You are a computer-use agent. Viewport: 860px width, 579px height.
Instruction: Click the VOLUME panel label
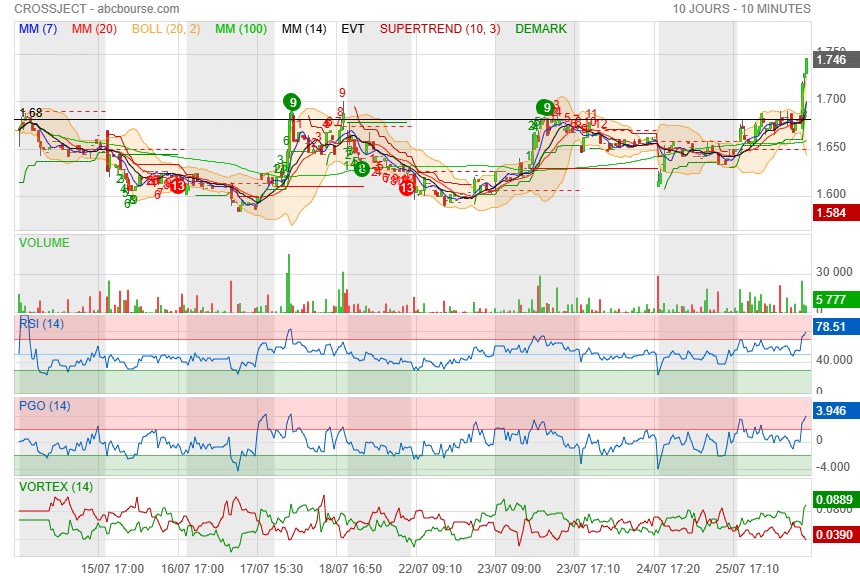(x=44, y=243)
